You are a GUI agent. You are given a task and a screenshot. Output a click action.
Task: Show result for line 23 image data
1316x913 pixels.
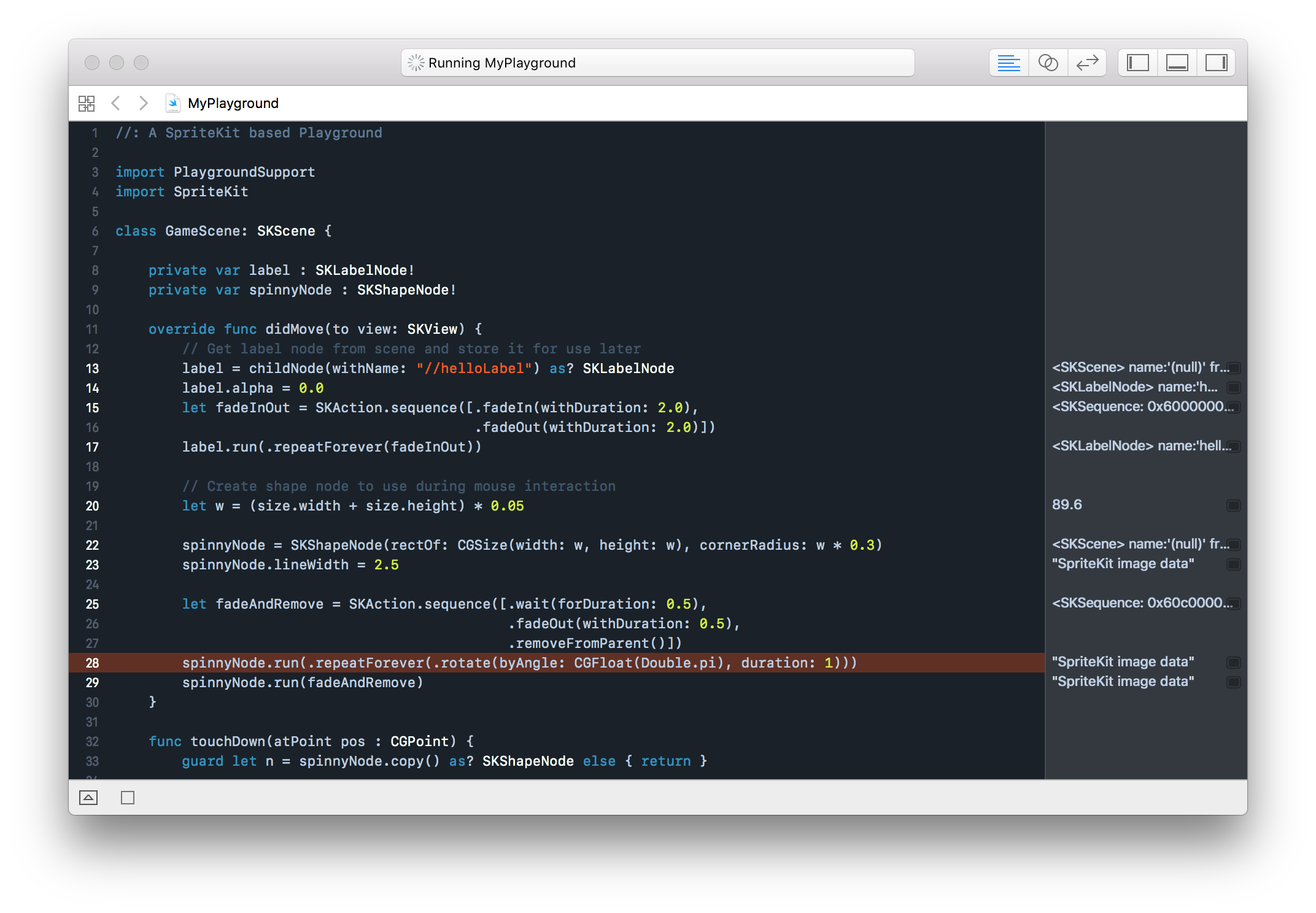tap(1233, 564)
